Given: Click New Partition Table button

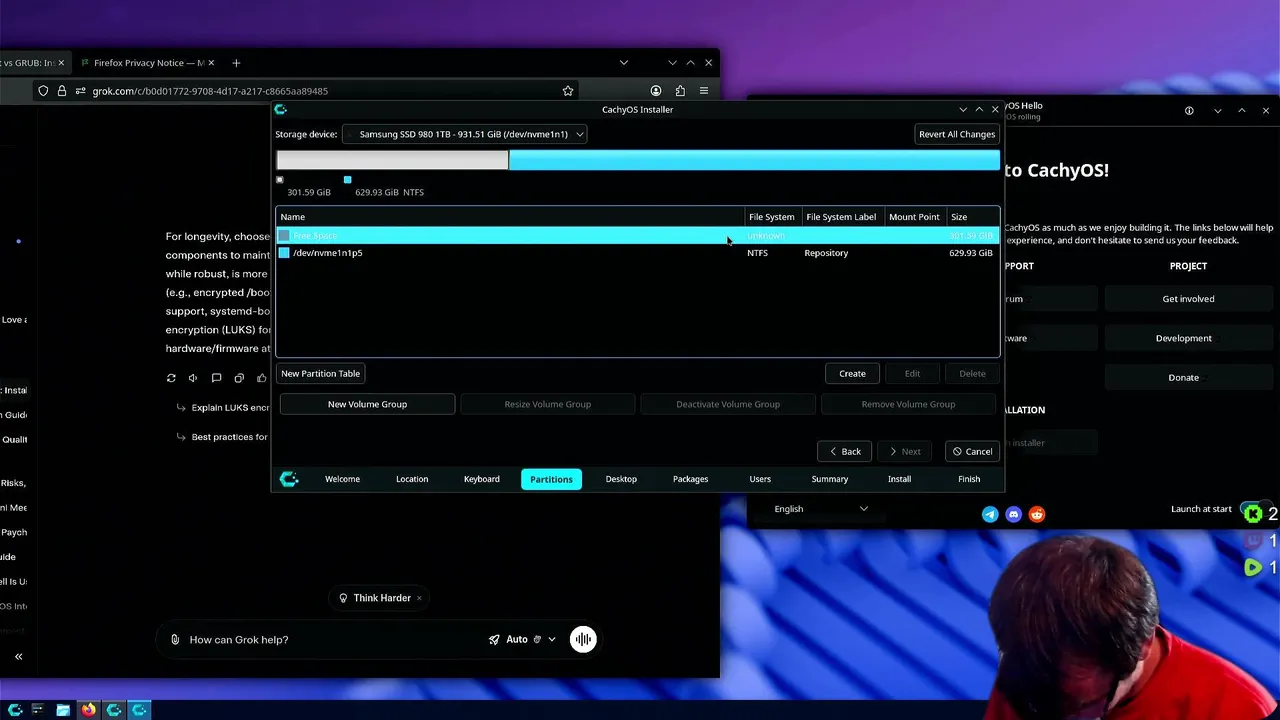Looking at the screenshot, I should [320, 374].
